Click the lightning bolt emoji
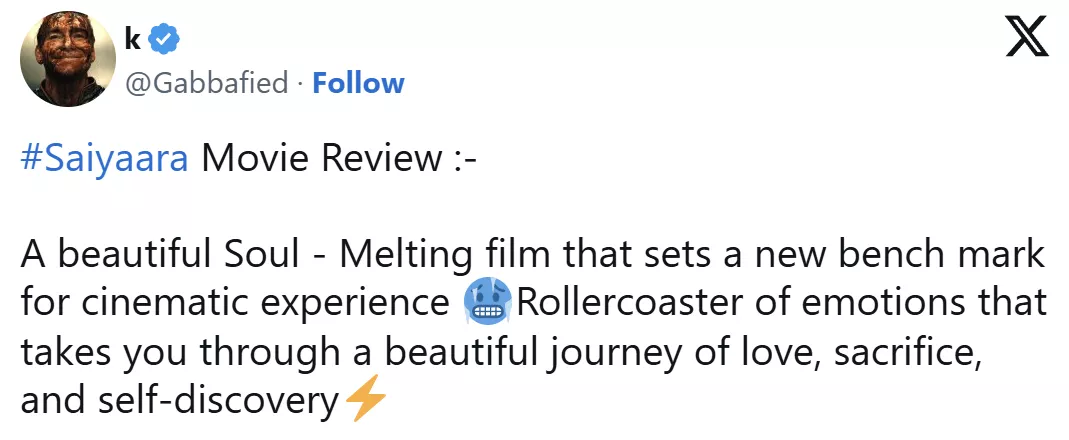The height and width of the screenshot is (440, 1069). click(363, 402)
